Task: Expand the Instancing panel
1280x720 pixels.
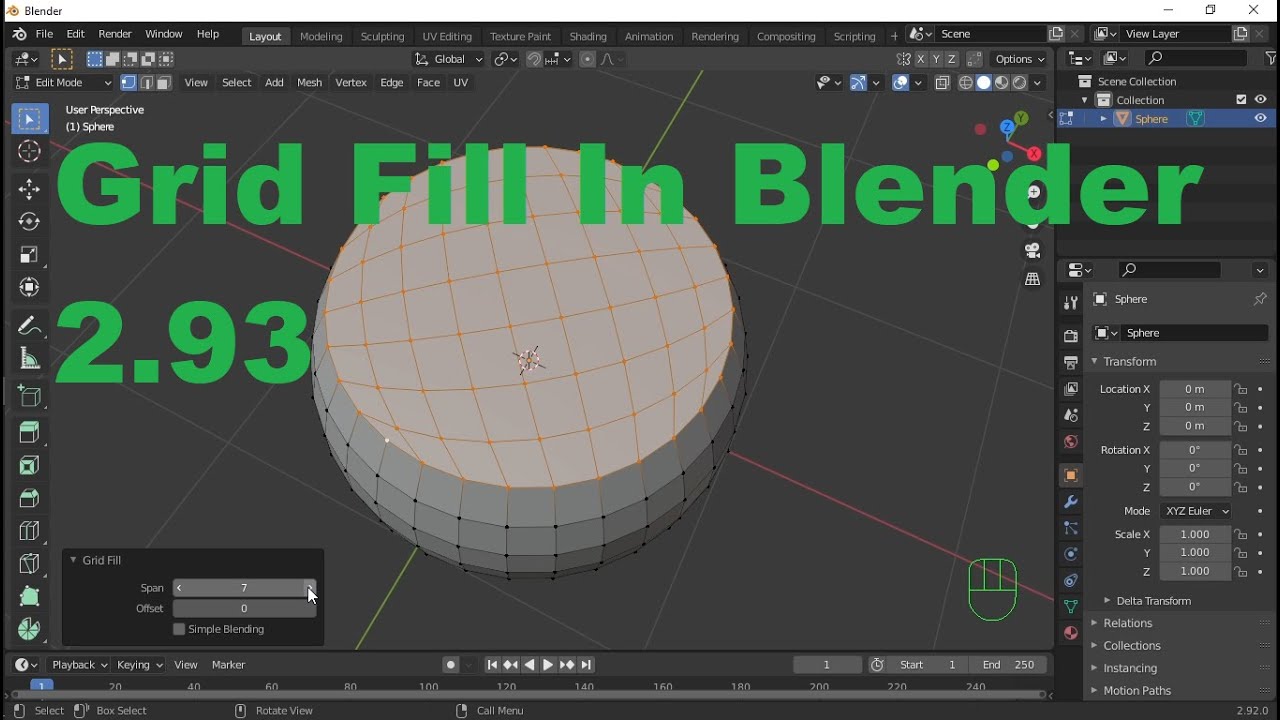Action: [x=1094, y=668]
